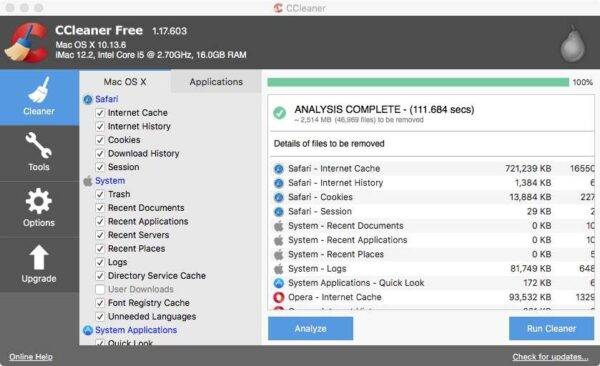Click the green analysis complete checkmark icon
The height and width of the screenshot is (366, 600).
(x=279, y=113)
